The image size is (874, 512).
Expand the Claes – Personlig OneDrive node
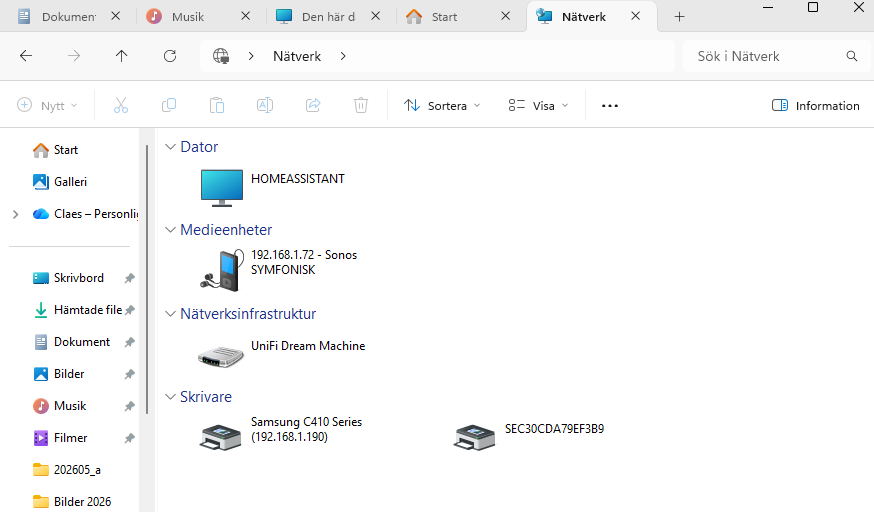pyautogui.click(x=16, y=214)
